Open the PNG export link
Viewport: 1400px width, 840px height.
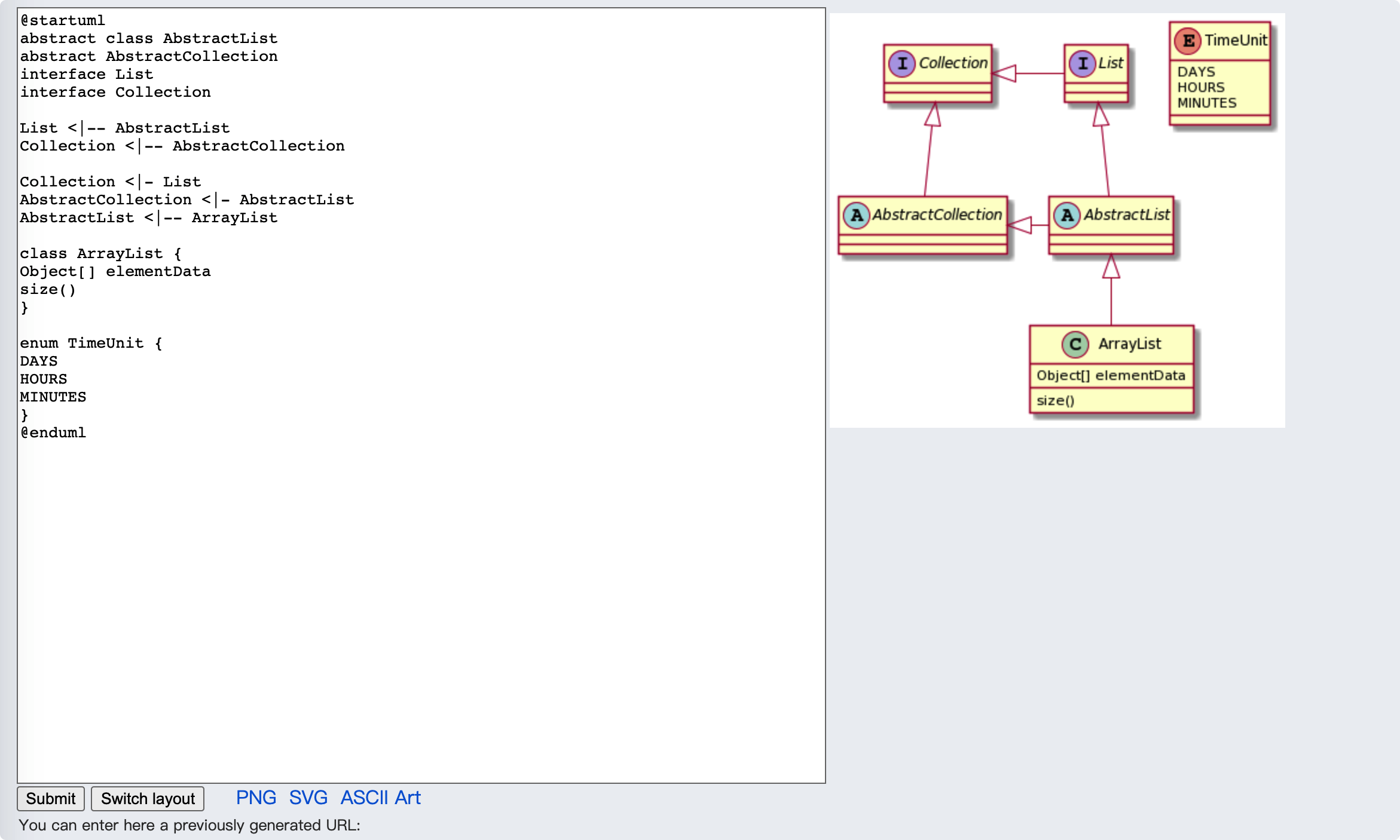pos(256,798)
